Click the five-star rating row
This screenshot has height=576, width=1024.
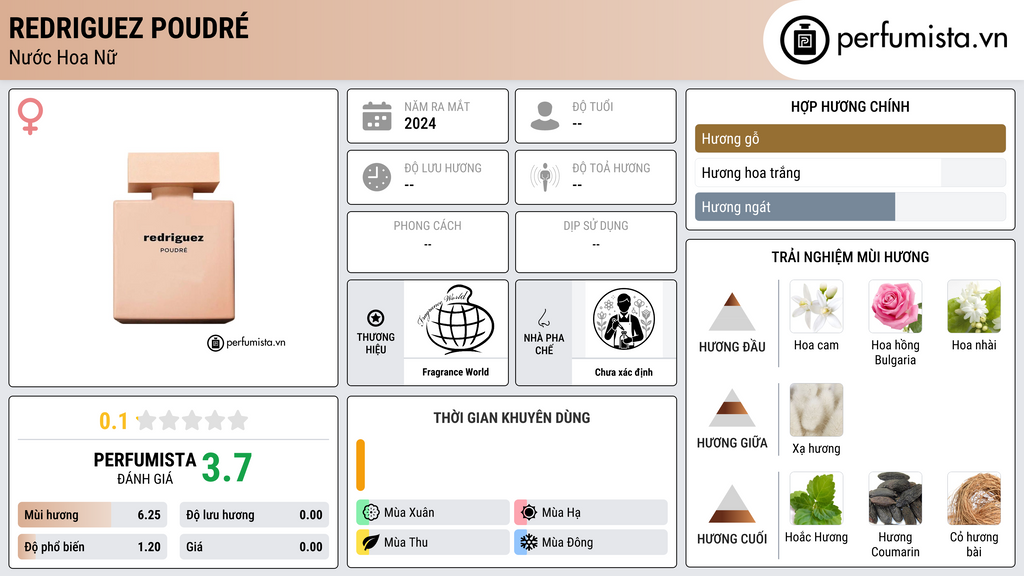click(x=193, y=420)
